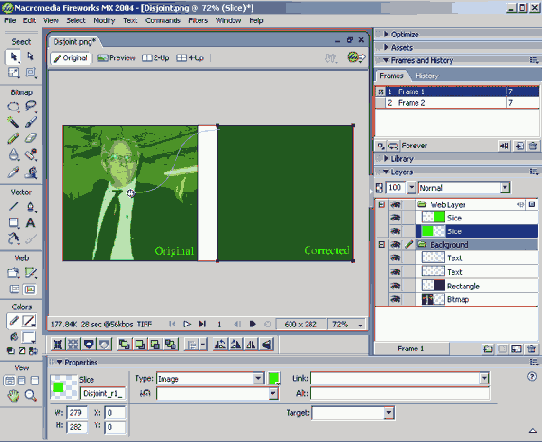Screen dimensions: 542x442
Task: Open the Commands menu
Action: (x=163, y=20)
